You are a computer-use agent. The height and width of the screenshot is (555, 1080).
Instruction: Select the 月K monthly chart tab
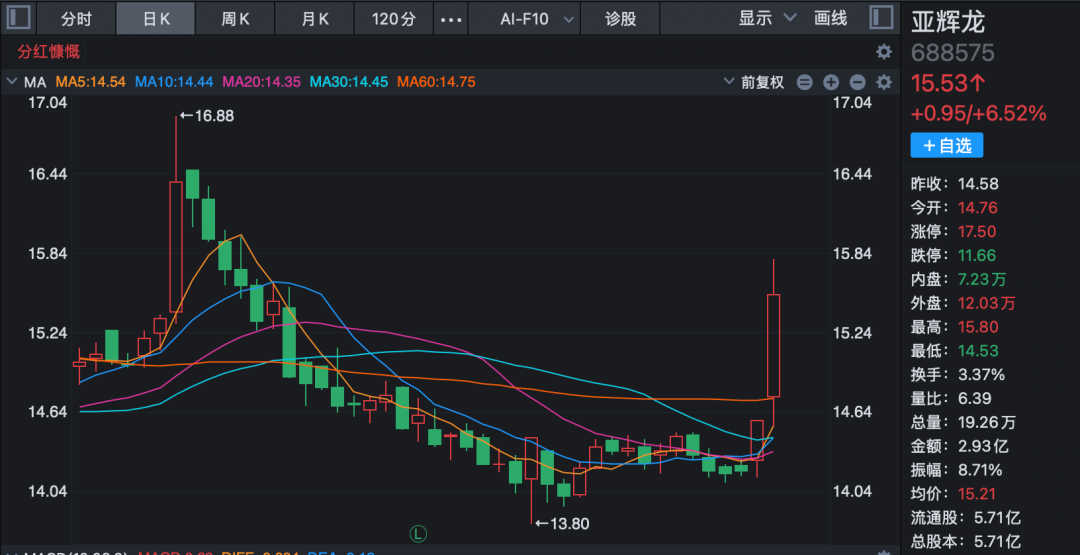pos(315,19)
